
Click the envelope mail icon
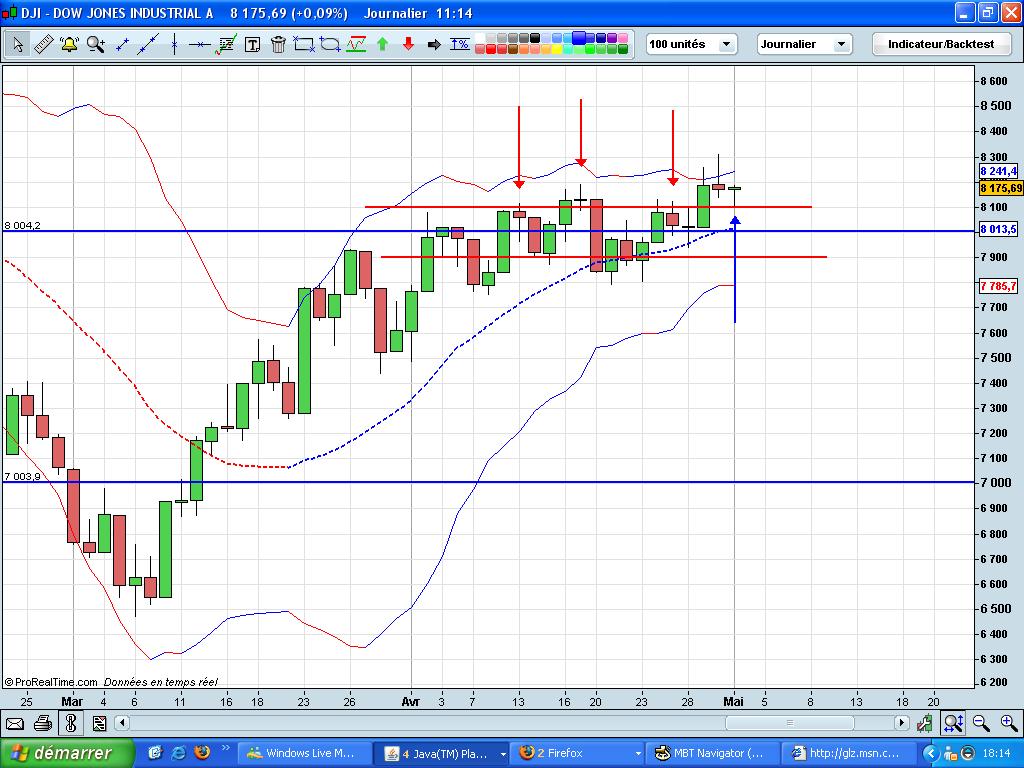pos(14,724)
